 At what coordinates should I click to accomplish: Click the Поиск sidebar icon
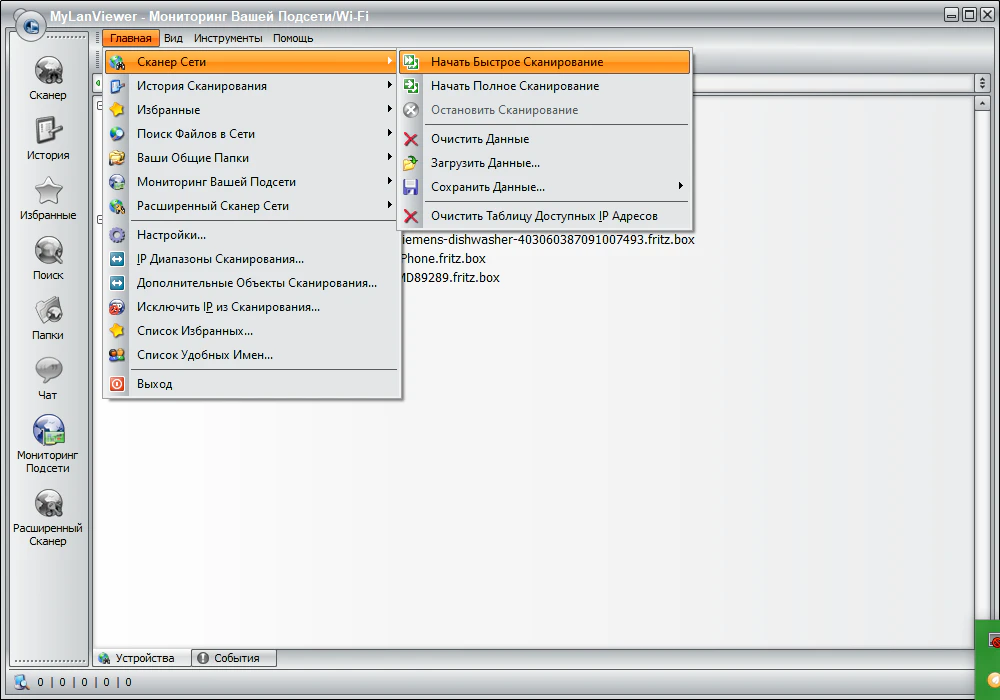tap(48, 252)
